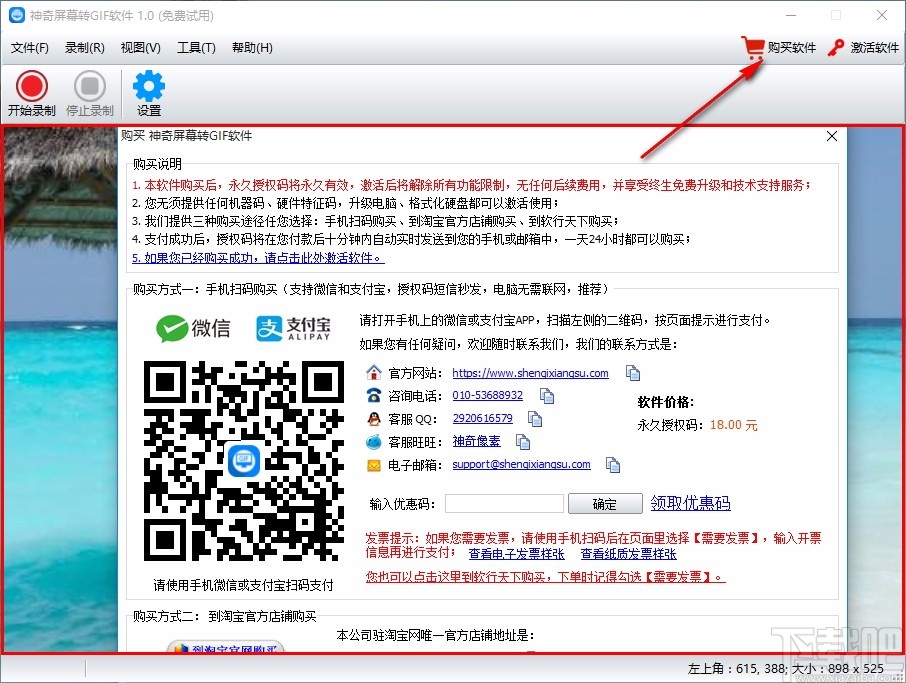Click the red link to buy at 软行天下

click(545, 577)
